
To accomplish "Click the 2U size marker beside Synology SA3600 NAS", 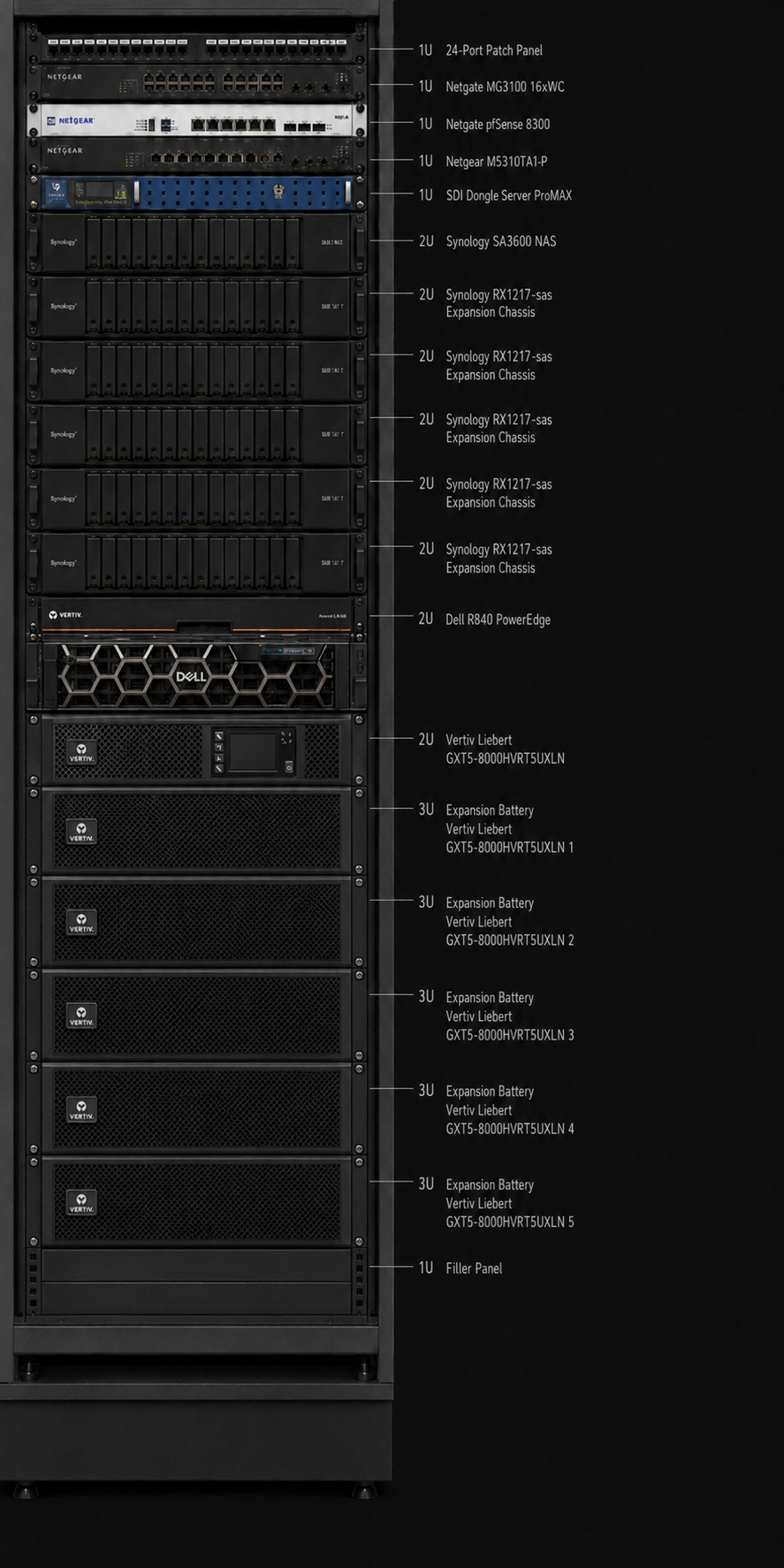I will coord(426,241).
